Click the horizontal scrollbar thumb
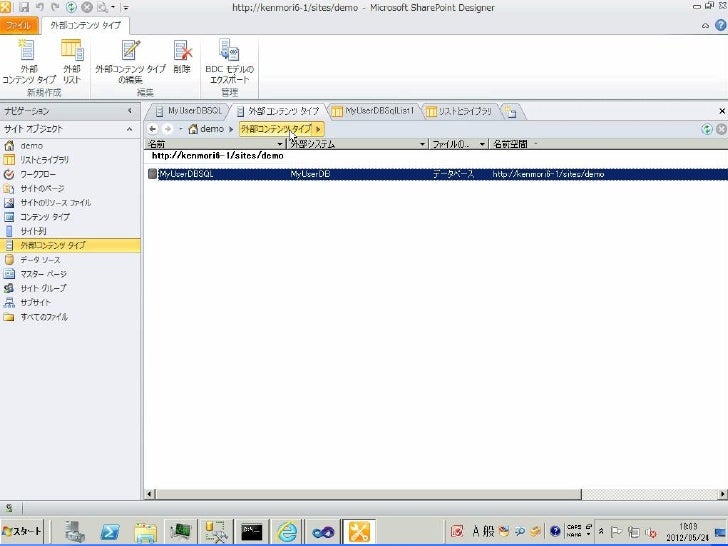This screenshot has height=546, width=728. (368, 494)
